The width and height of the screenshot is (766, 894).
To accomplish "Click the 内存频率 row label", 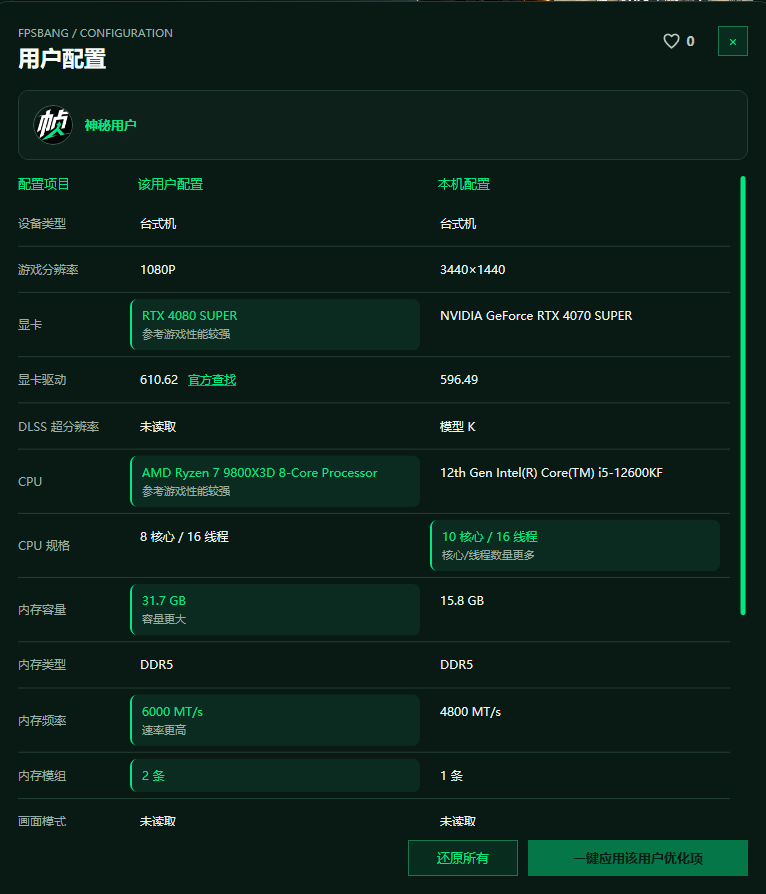I will point(42,721).
